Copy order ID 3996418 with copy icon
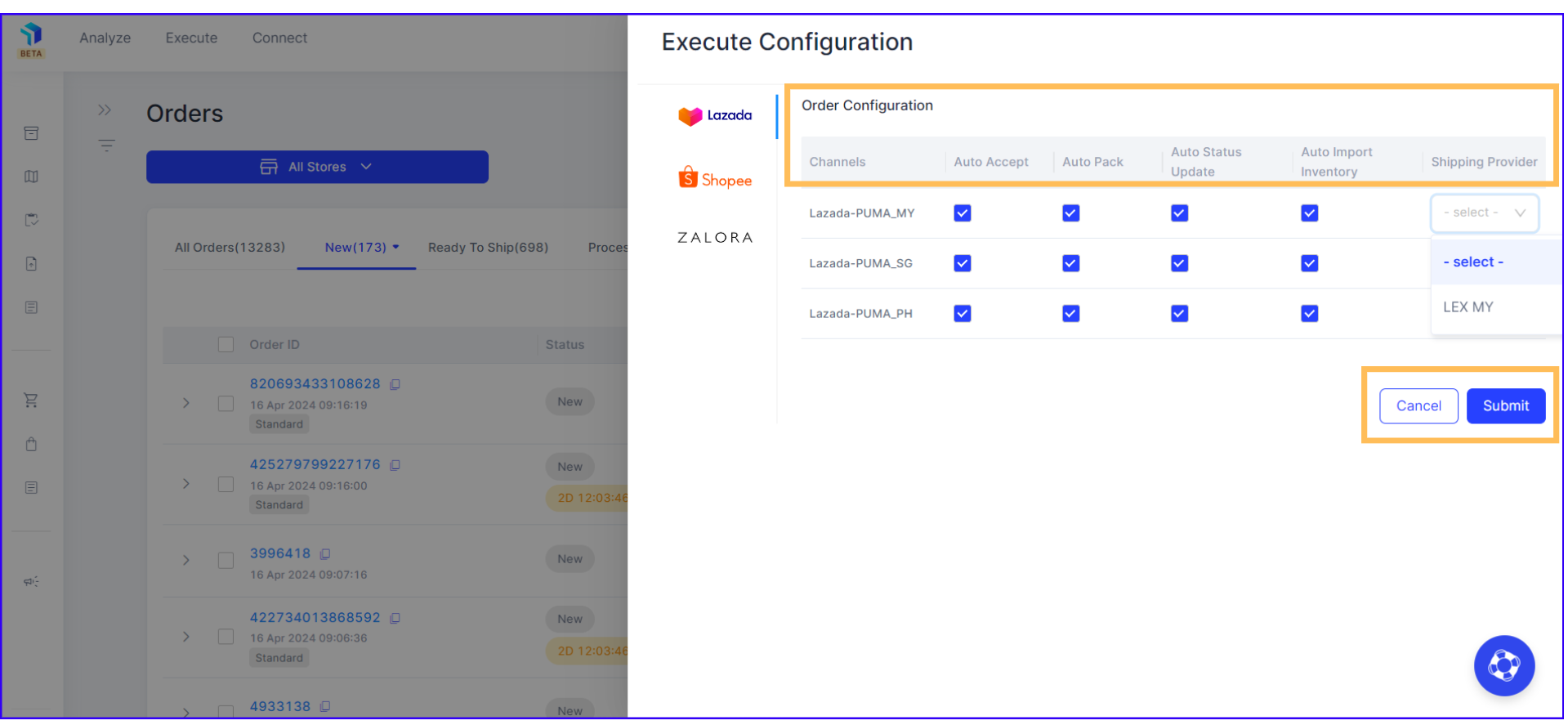 pos(325,554)
